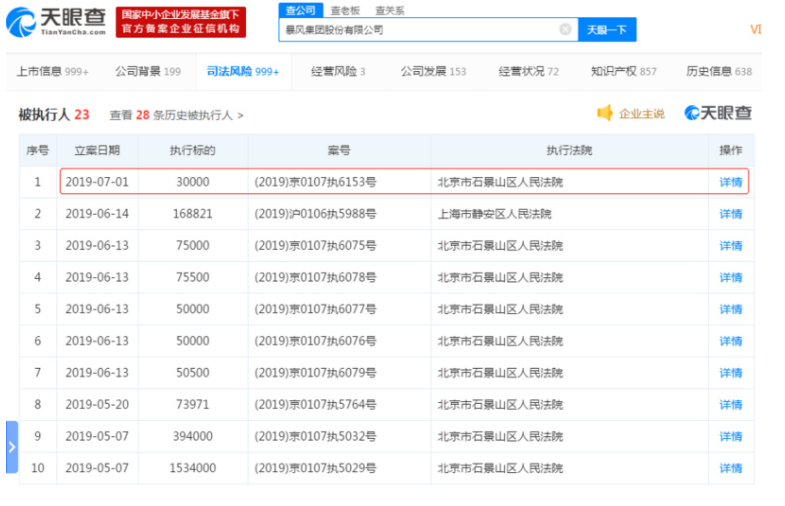
Task: Switch to the 查关系 search tab
Action: tap(389, 11)
